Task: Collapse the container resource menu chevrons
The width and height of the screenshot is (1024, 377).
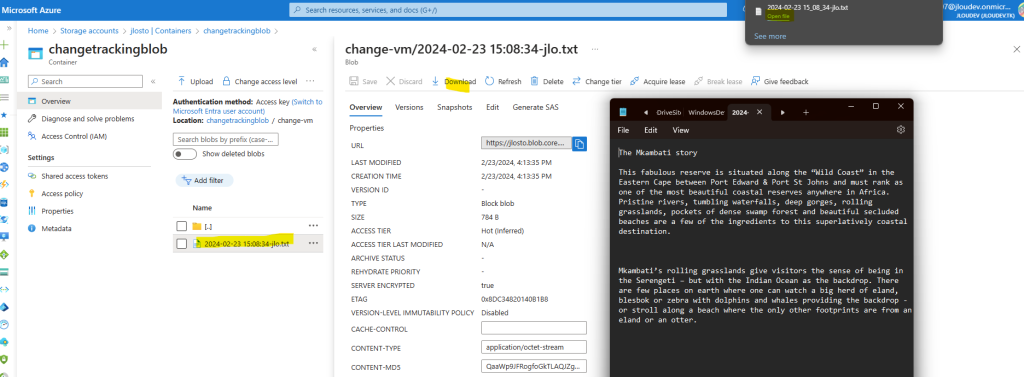Action: coord(153,82)
